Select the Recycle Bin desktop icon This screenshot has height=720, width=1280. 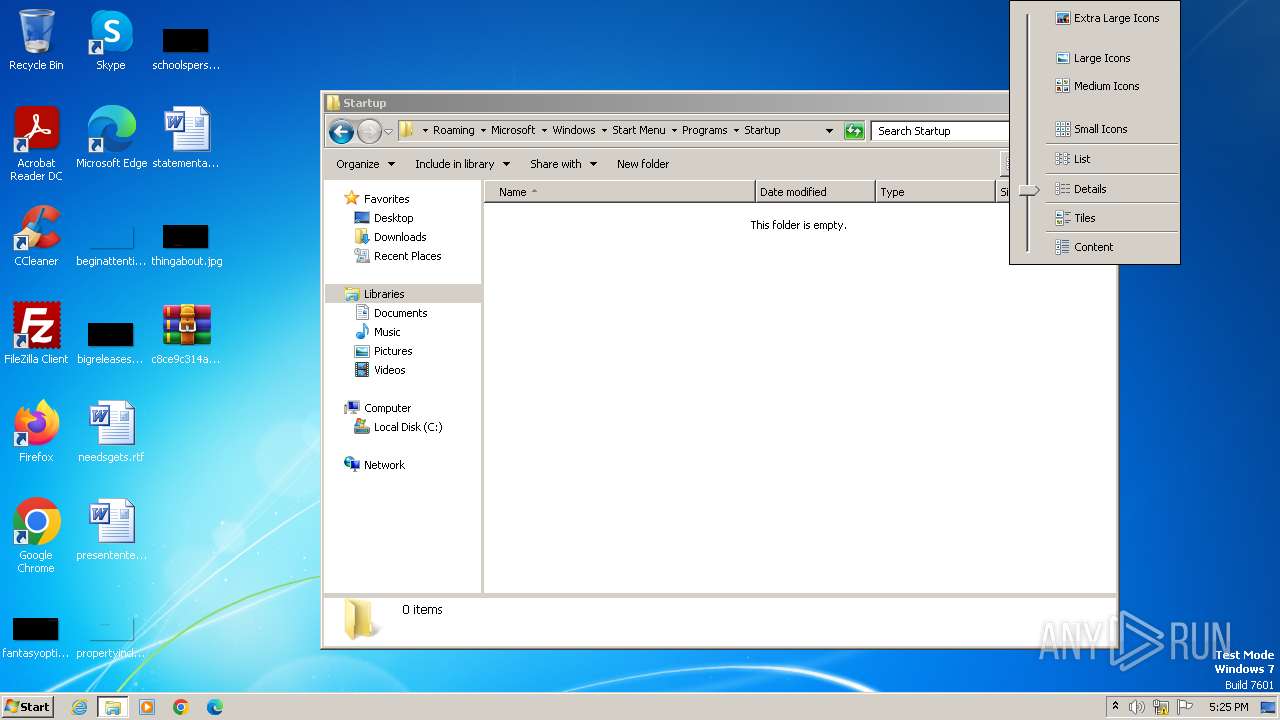36,40
